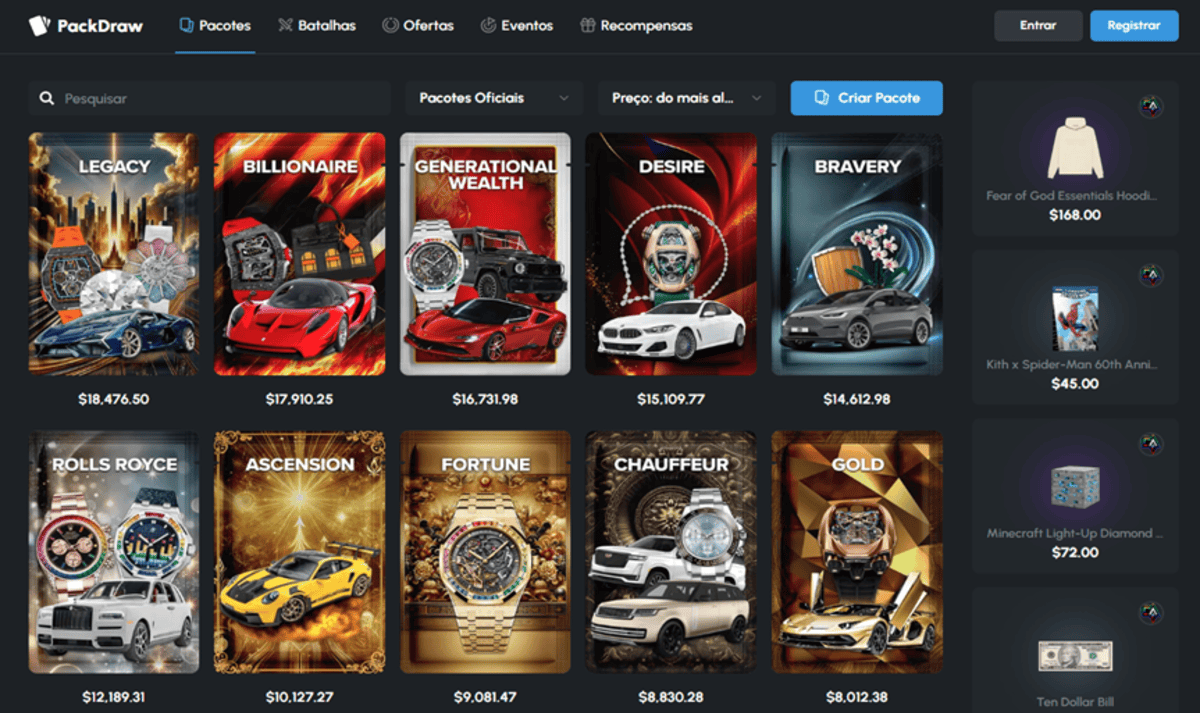Click the round badge on Ten Dollar Bill card

(x=1150, y=612)
